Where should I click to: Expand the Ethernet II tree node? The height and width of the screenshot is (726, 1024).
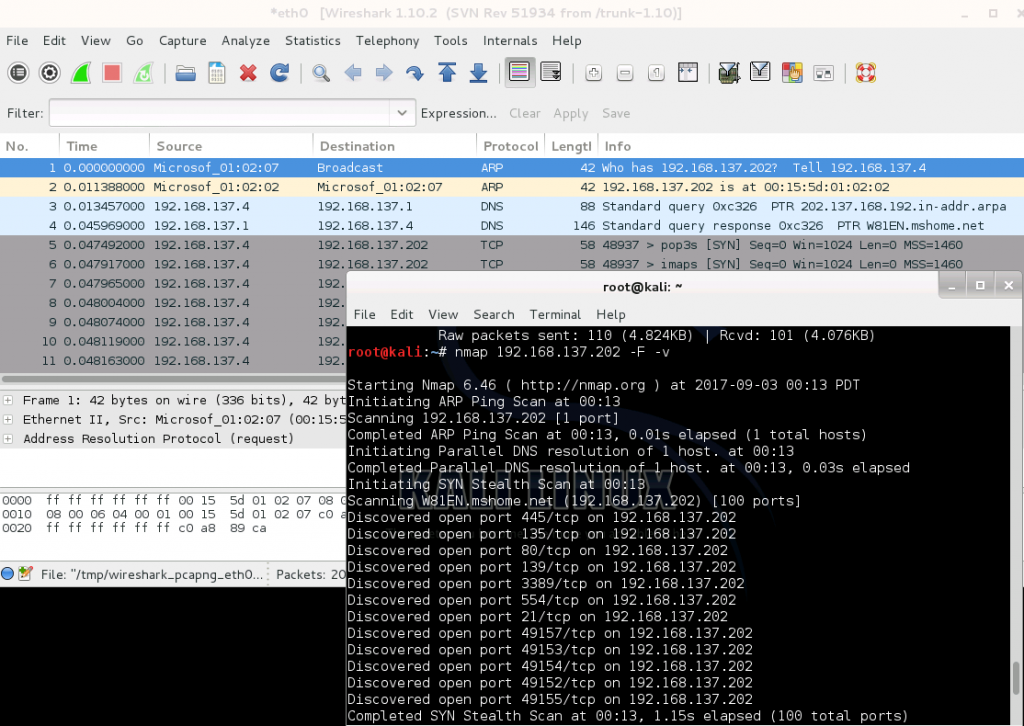tap(8, 419)
